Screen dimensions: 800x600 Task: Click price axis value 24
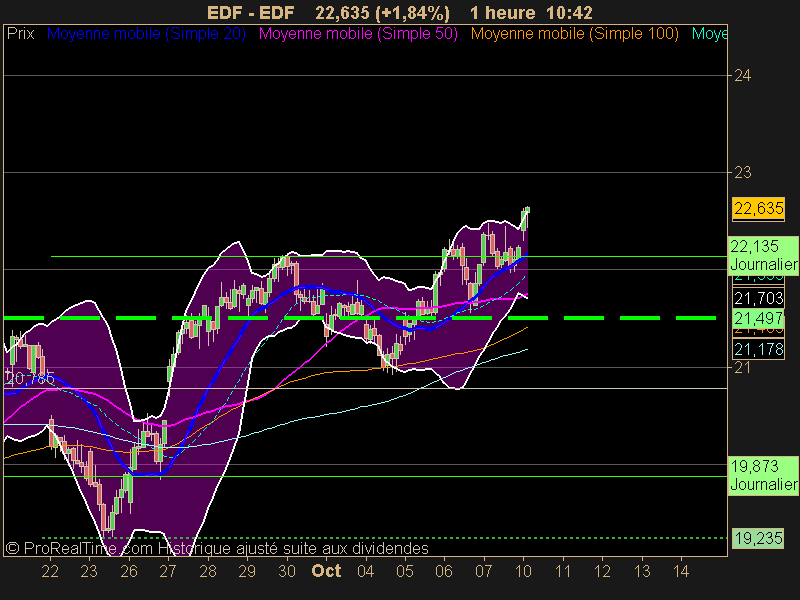pos(743,76)
